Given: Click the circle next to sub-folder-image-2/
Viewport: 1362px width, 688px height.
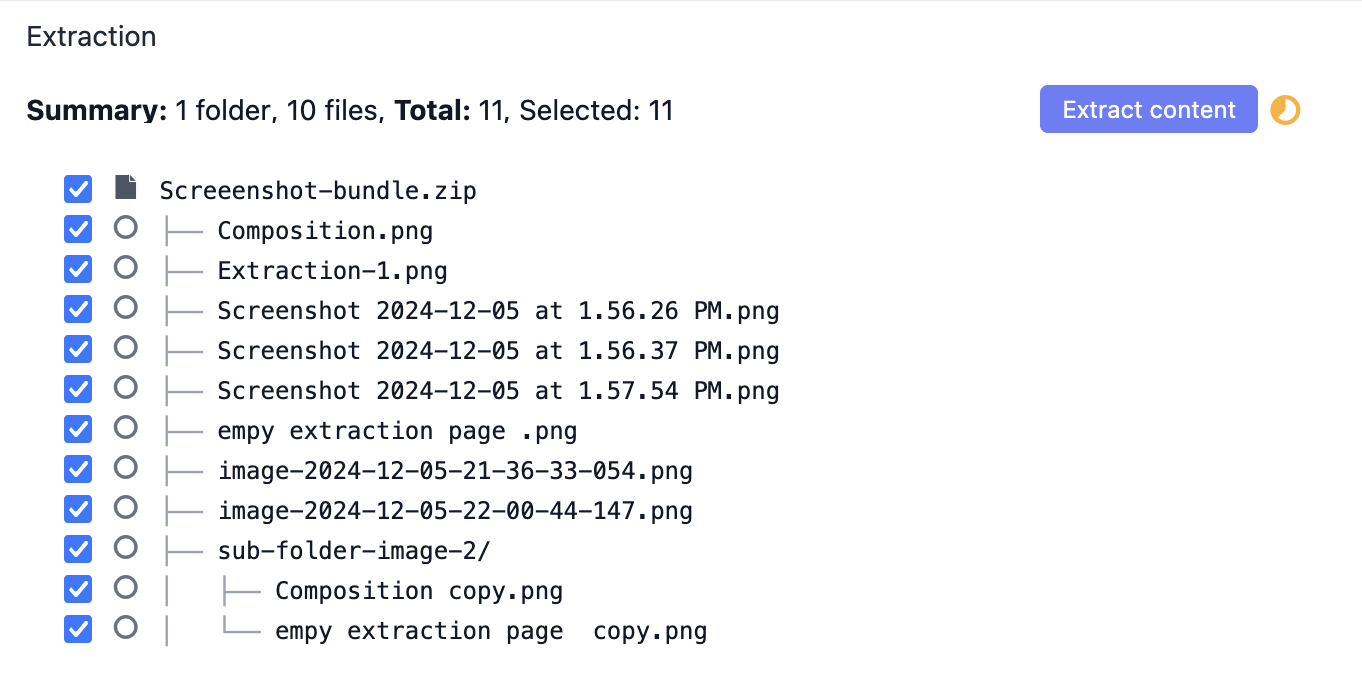Looking at the screenshot, I should [126, 548].
